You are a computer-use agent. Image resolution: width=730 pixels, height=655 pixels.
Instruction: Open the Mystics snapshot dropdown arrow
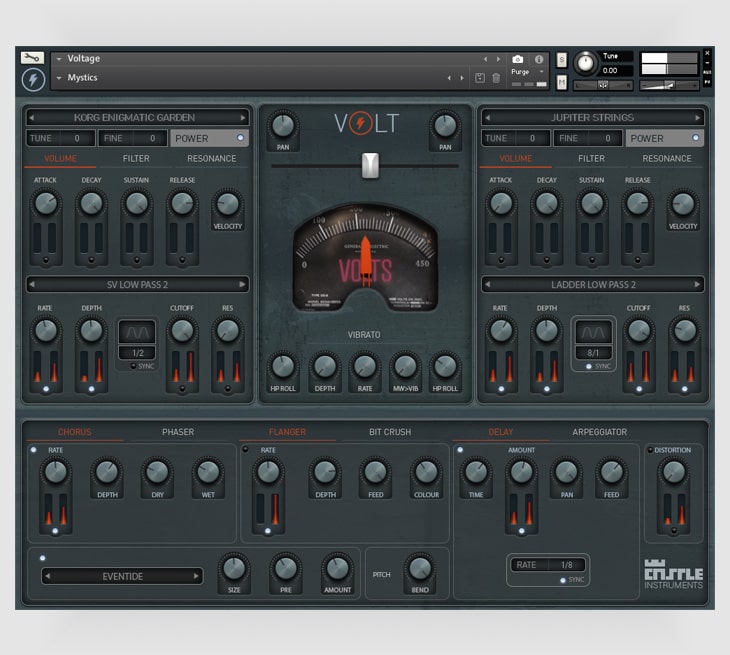(x=59, y=78)
